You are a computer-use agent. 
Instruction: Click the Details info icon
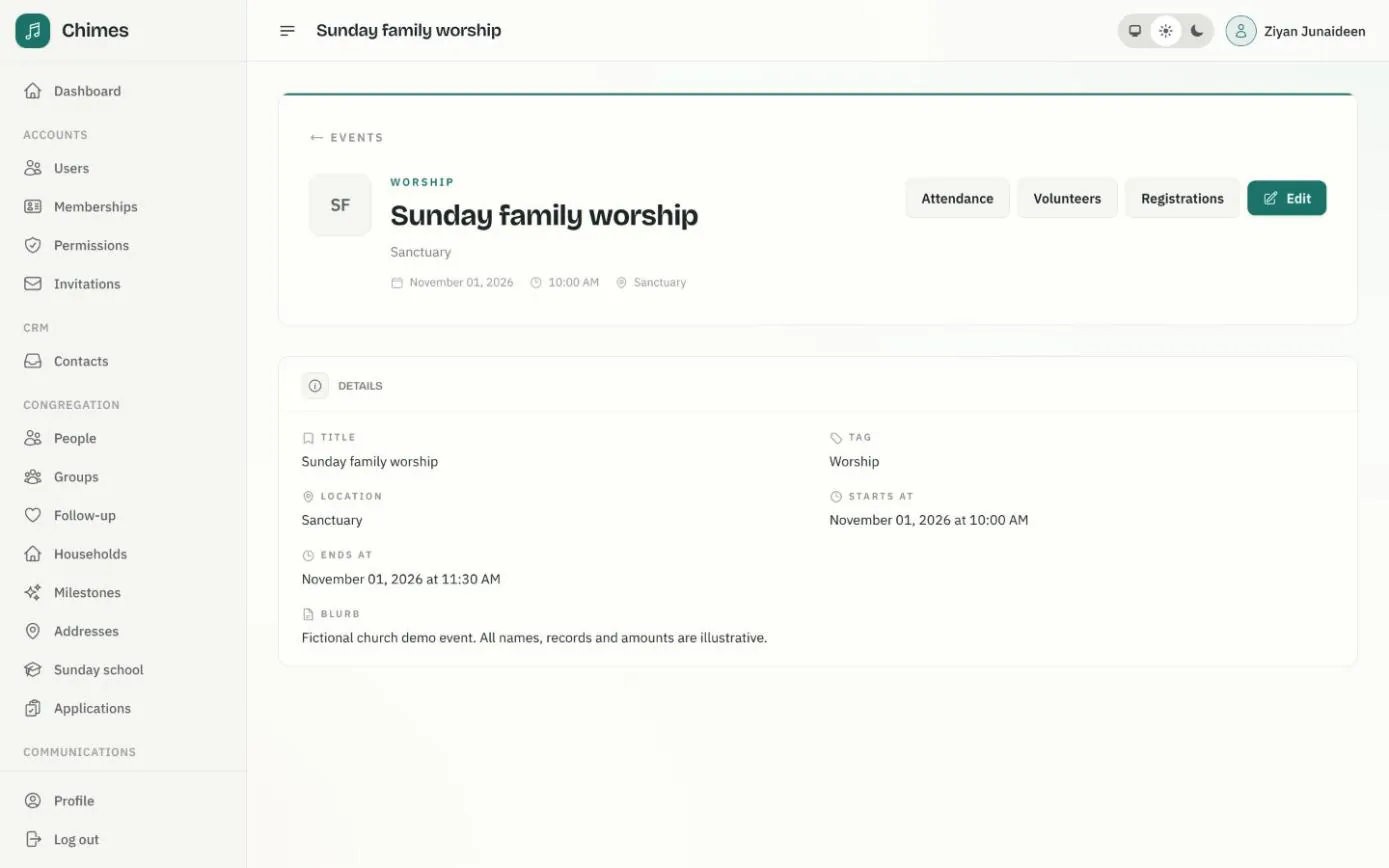pos(315,386)
